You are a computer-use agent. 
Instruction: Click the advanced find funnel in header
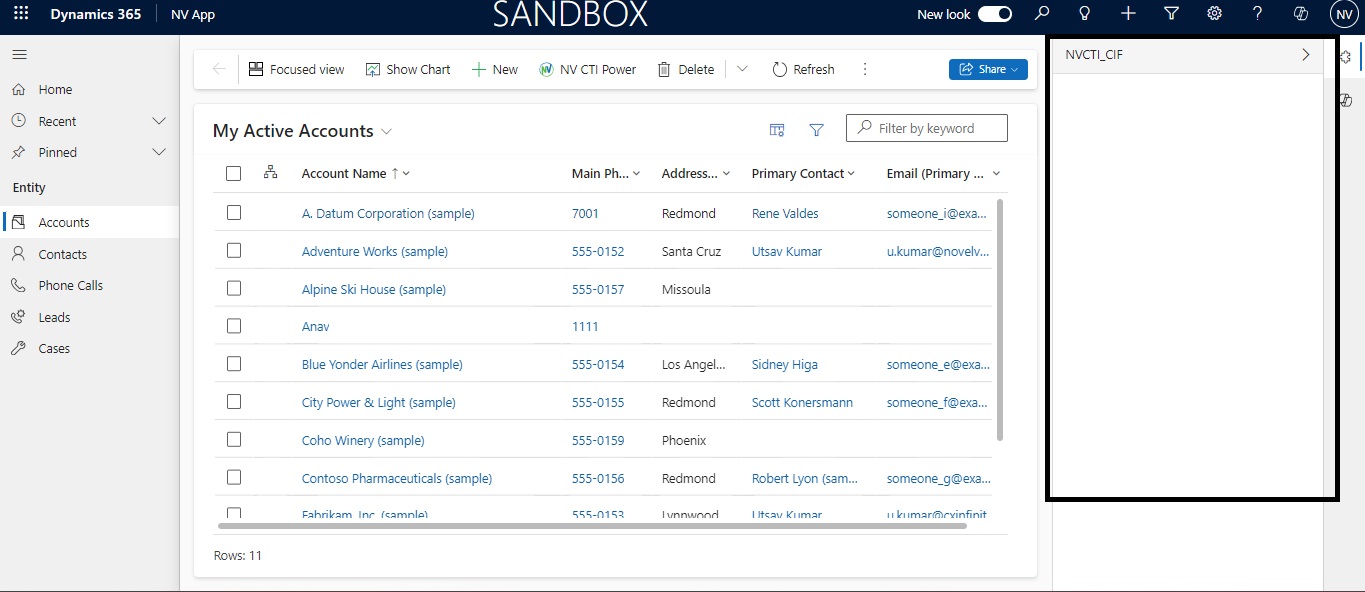[x=1171, y=14]
